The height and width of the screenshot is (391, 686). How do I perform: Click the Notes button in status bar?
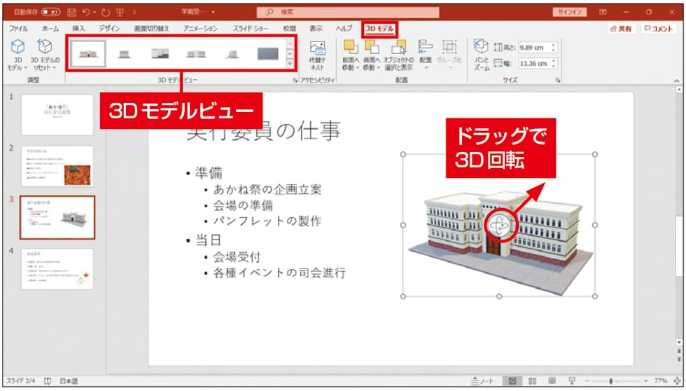tap(483, 381)
